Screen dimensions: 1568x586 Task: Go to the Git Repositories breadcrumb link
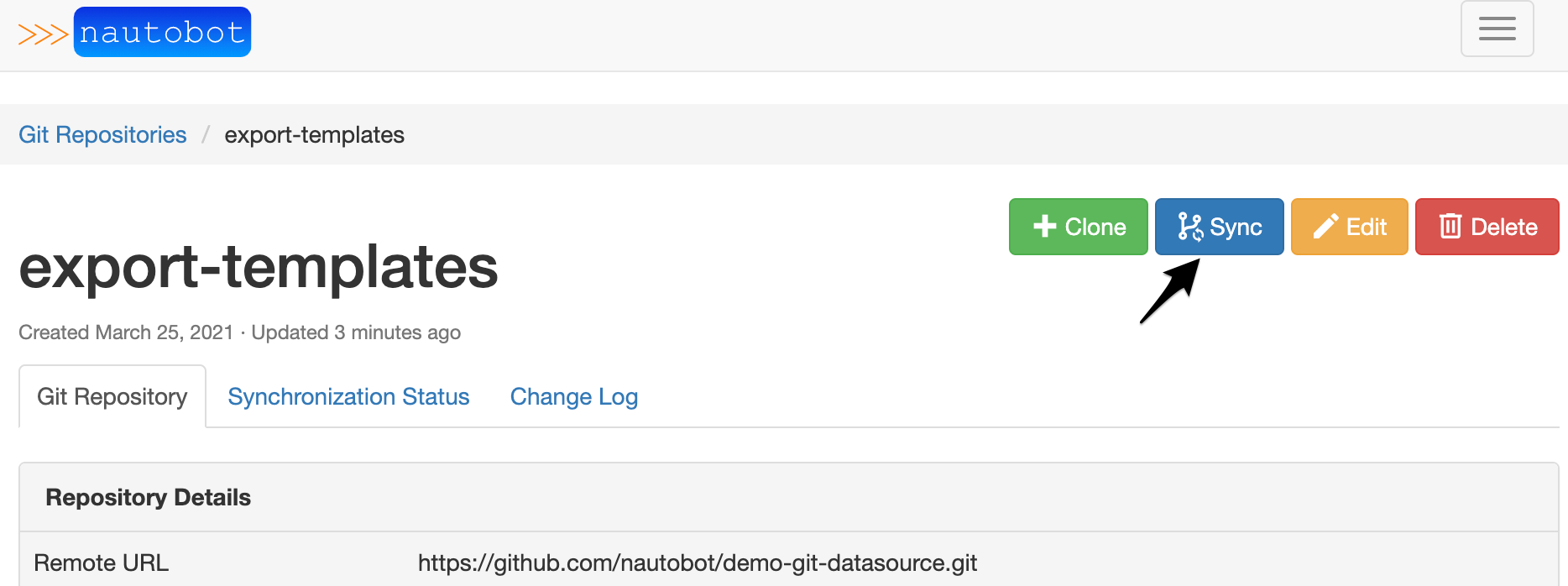pos(102,135)
